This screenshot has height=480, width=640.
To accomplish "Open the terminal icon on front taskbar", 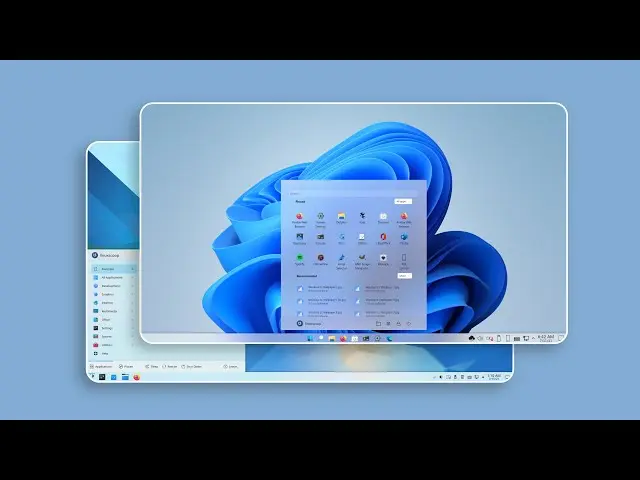I will pos(366,338).
